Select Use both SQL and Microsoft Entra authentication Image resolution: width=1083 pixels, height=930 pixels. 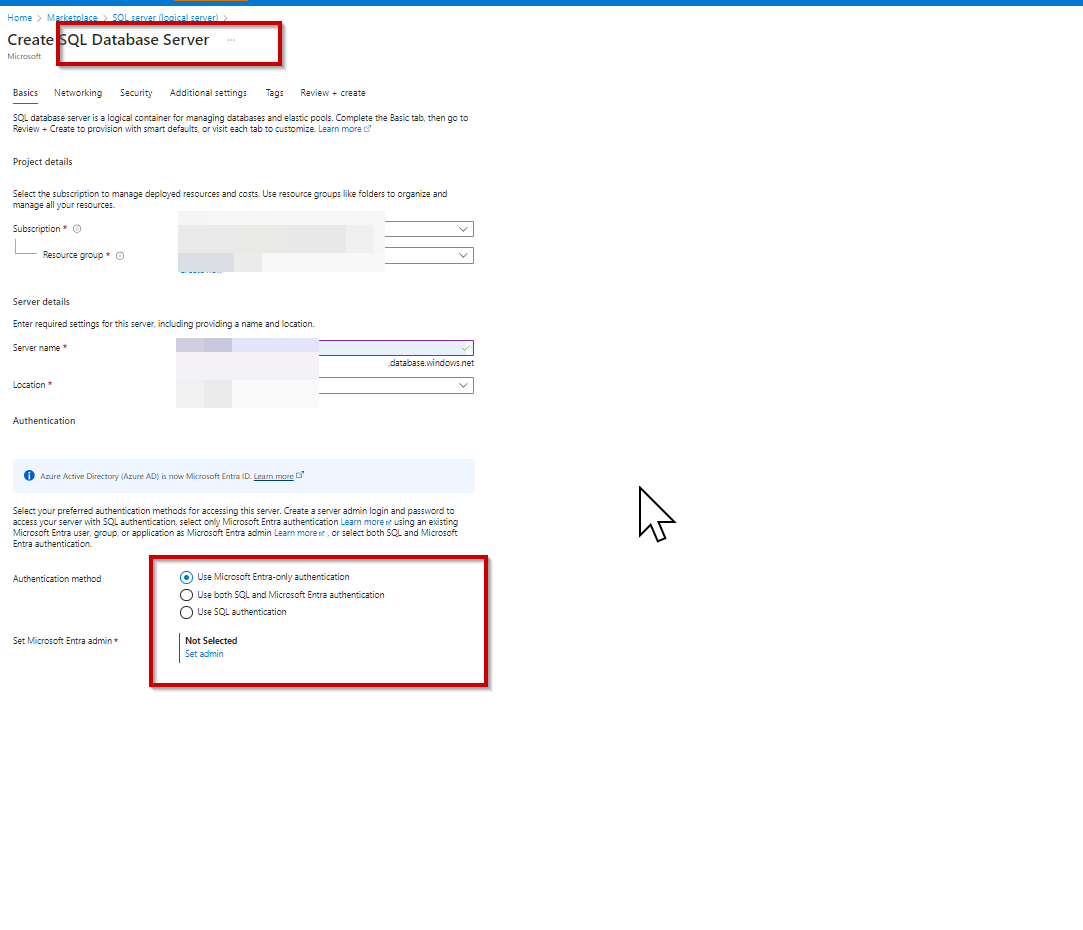(x=186, y=595)
